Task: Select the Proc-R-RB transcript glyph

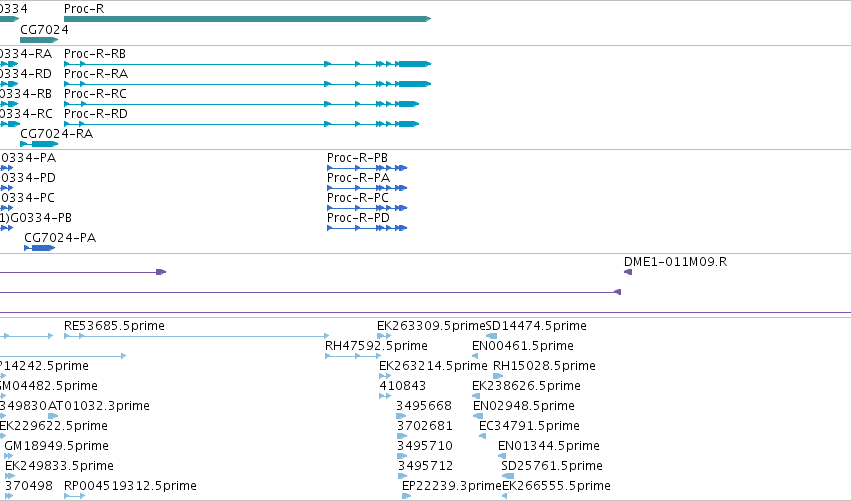Action: (247, 64)
